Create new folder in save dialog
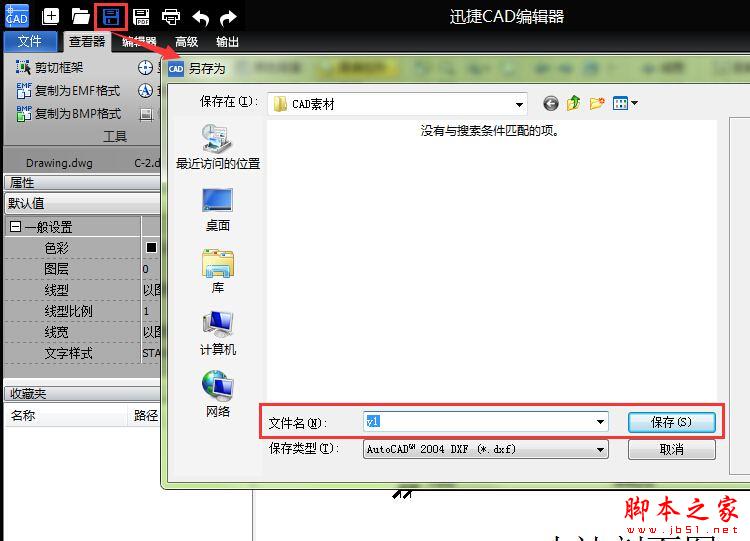 (596, 103)
